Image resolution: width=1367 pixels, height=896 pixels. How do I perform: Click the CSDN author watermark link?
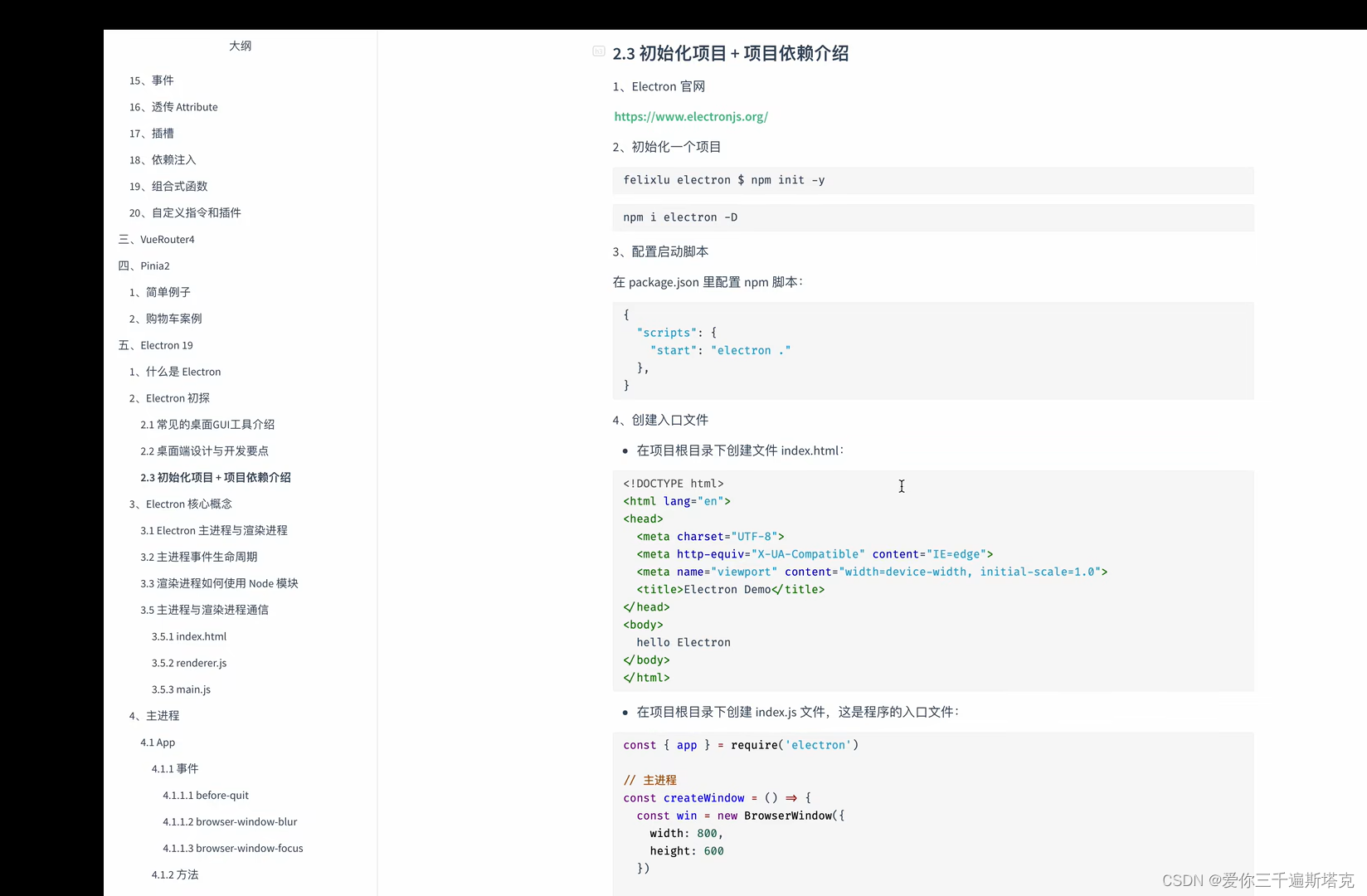1258,880
